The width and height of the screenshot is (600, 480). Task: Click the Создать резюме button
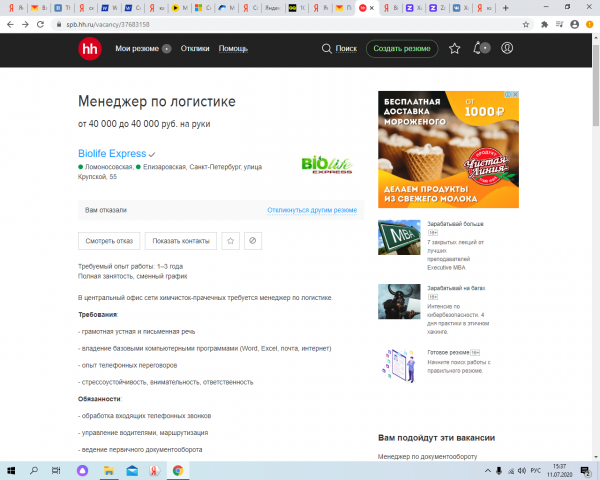[401, 48]
